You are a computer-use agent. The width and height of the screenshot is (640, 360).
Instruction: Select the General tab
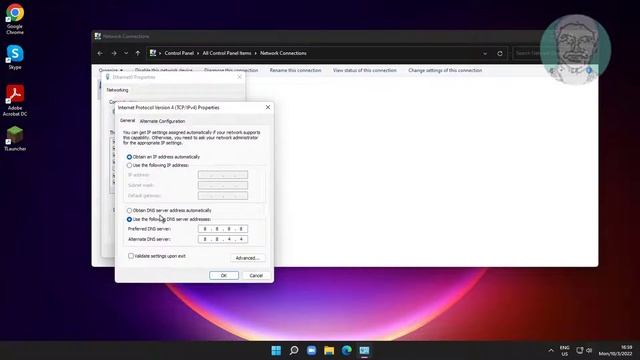pyautogui.click(x=127, y=121)
